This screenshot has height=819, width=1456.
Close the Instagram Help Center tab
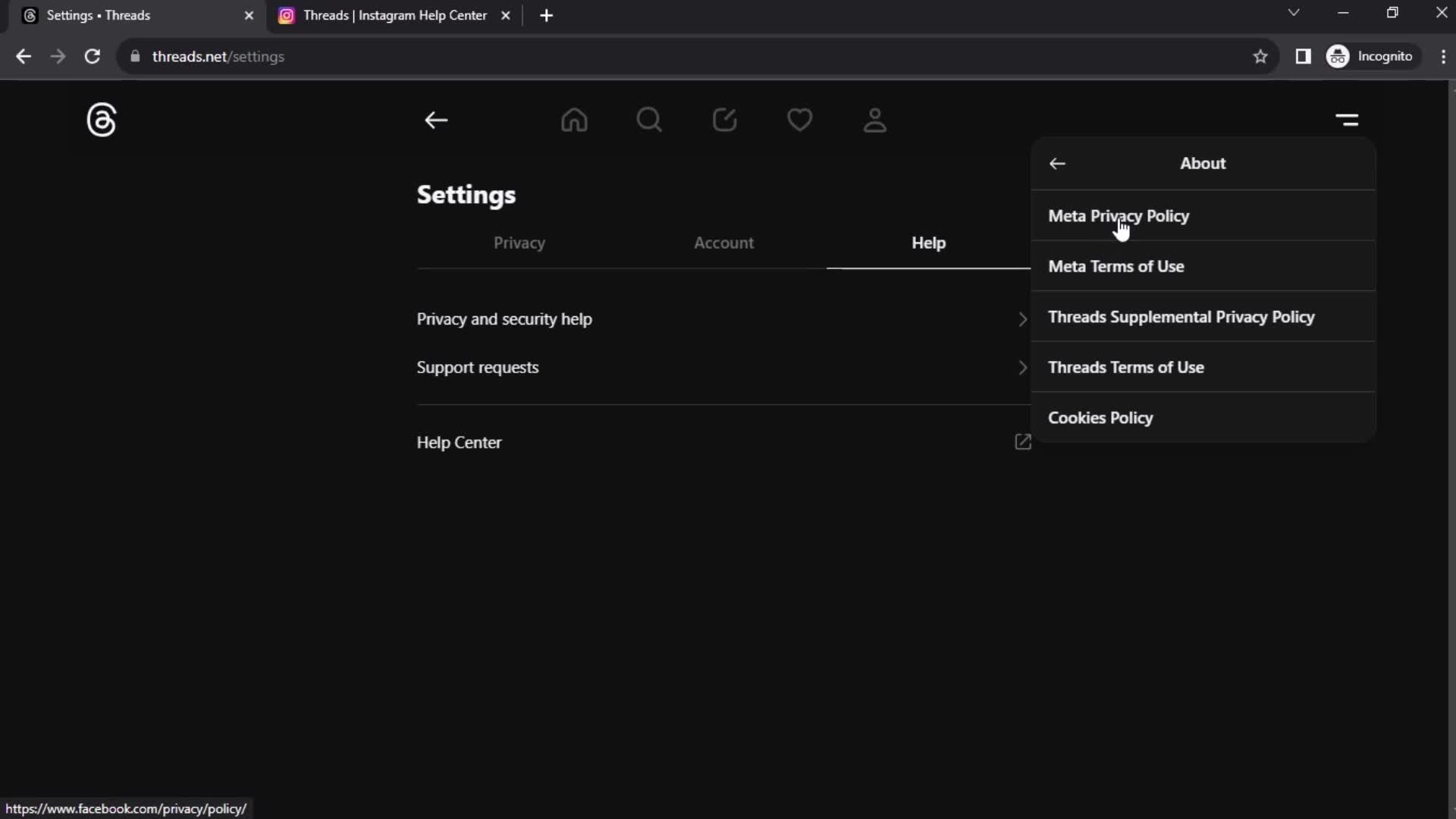click(506, 15)
